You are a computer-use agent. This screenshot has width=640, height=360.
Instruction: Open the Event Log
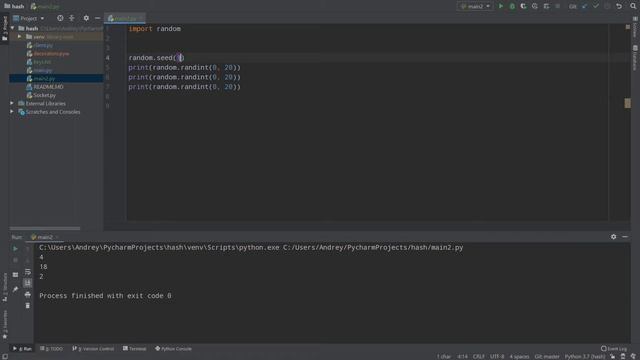click(614, 349)
